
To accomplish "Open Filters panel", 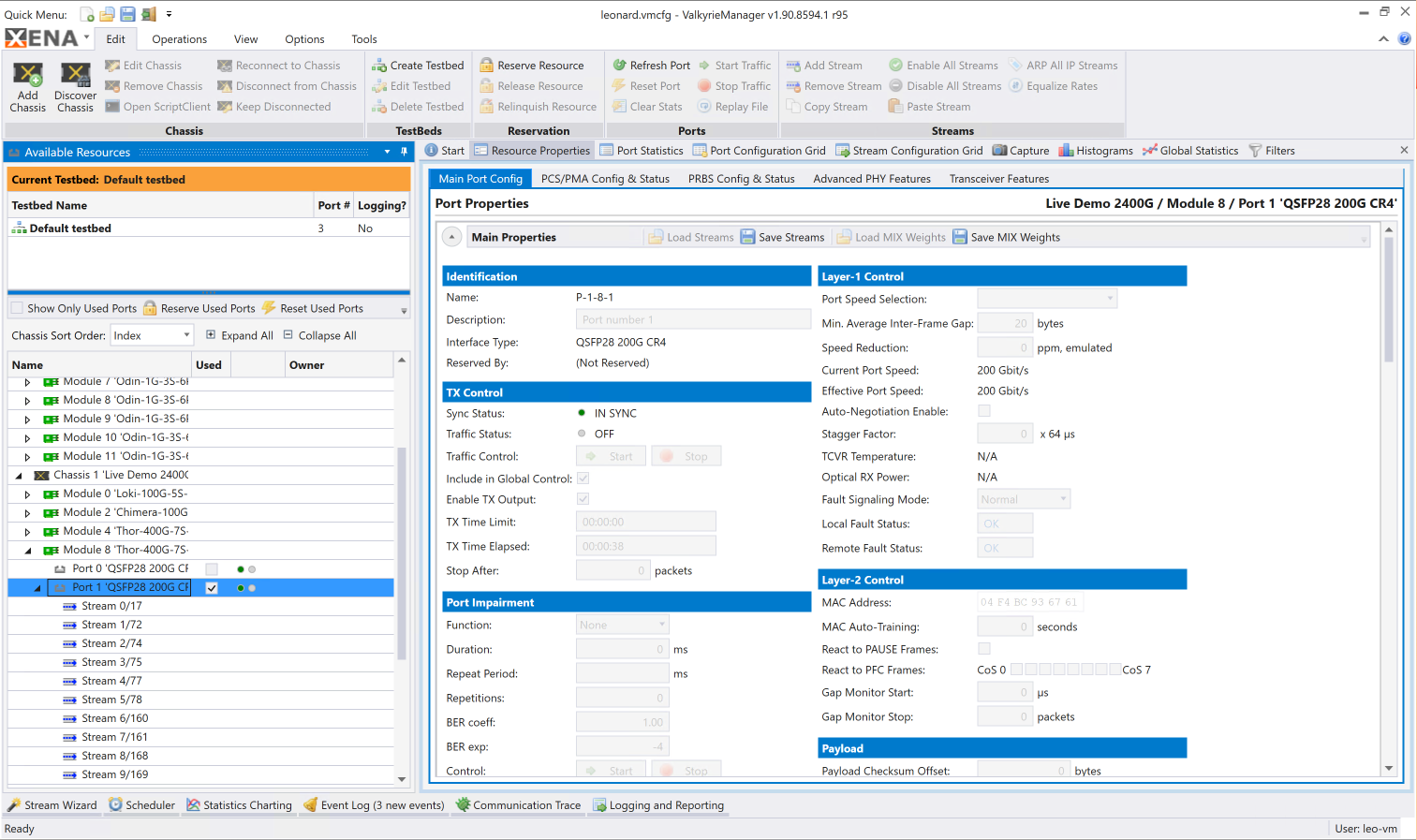I will [1271, 151].
